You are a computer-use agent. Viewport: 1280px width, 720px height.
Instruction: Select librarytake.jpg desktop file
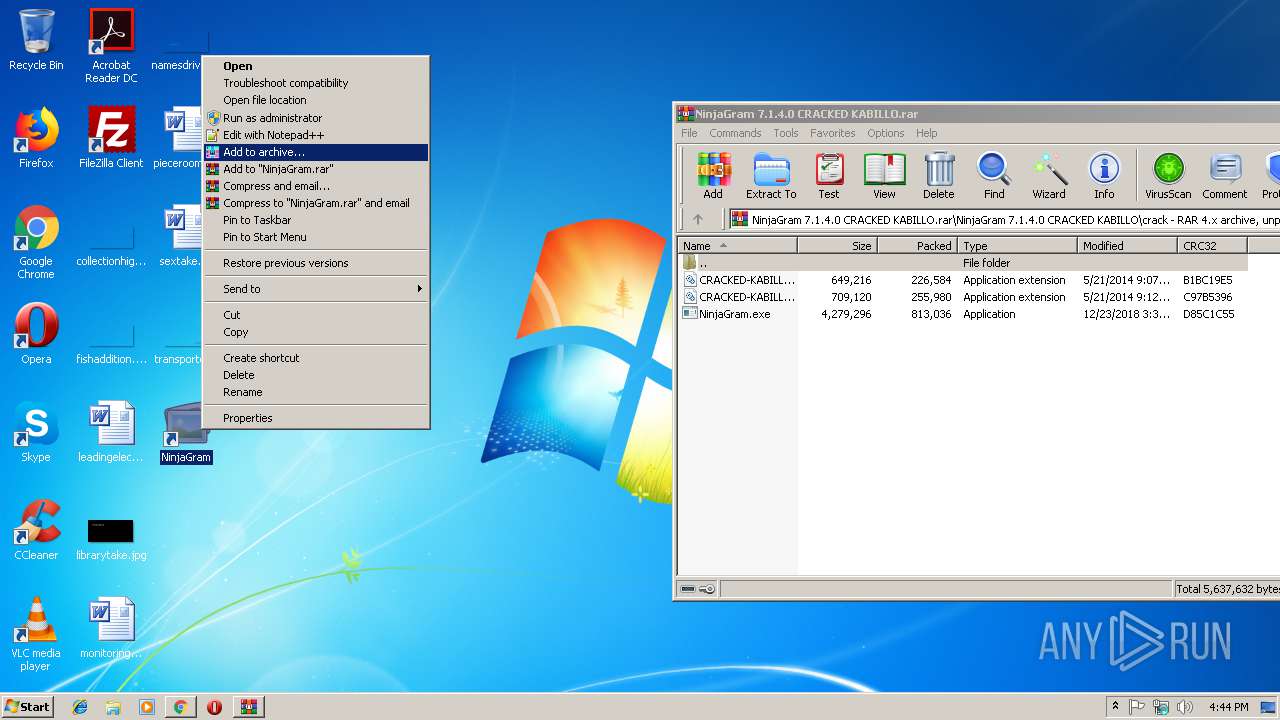(111, 538)
